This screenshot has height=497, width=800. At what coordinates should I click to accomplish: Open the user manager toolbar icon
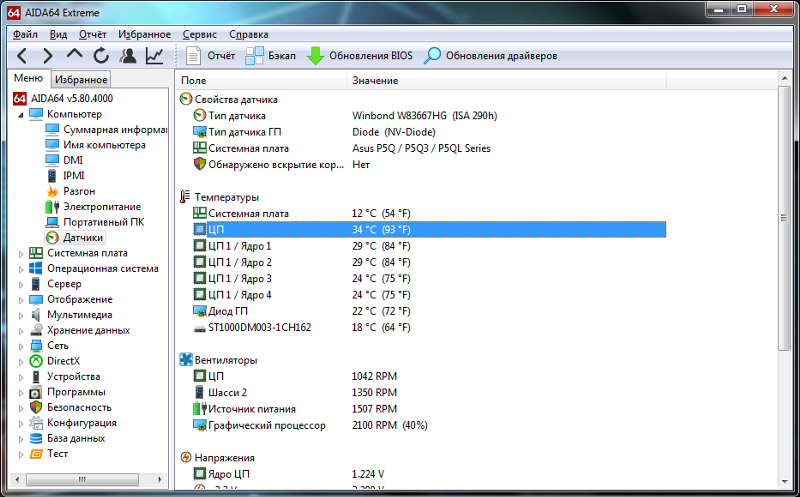click(128, 56)
